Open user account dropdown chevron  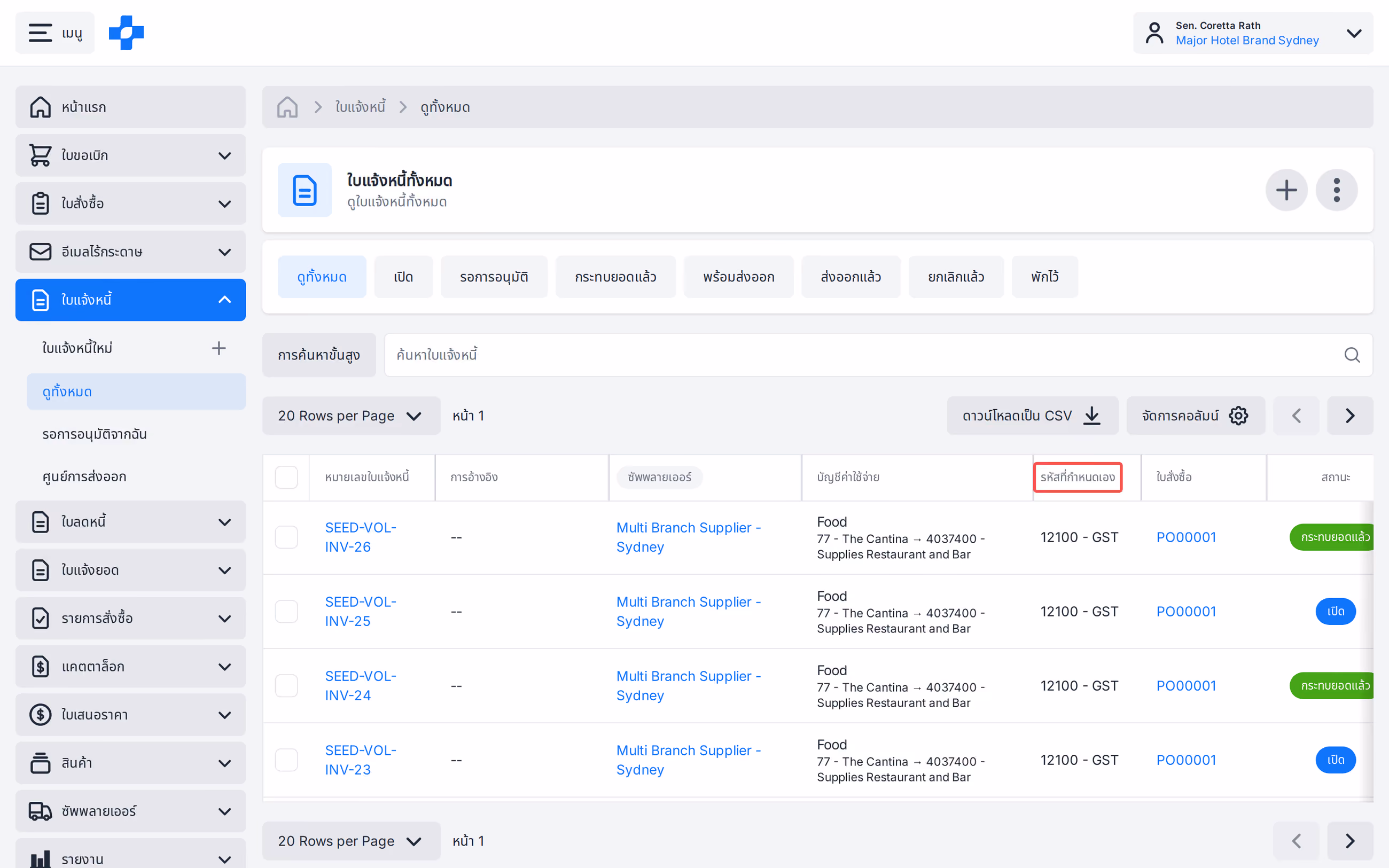point(1354,33)
